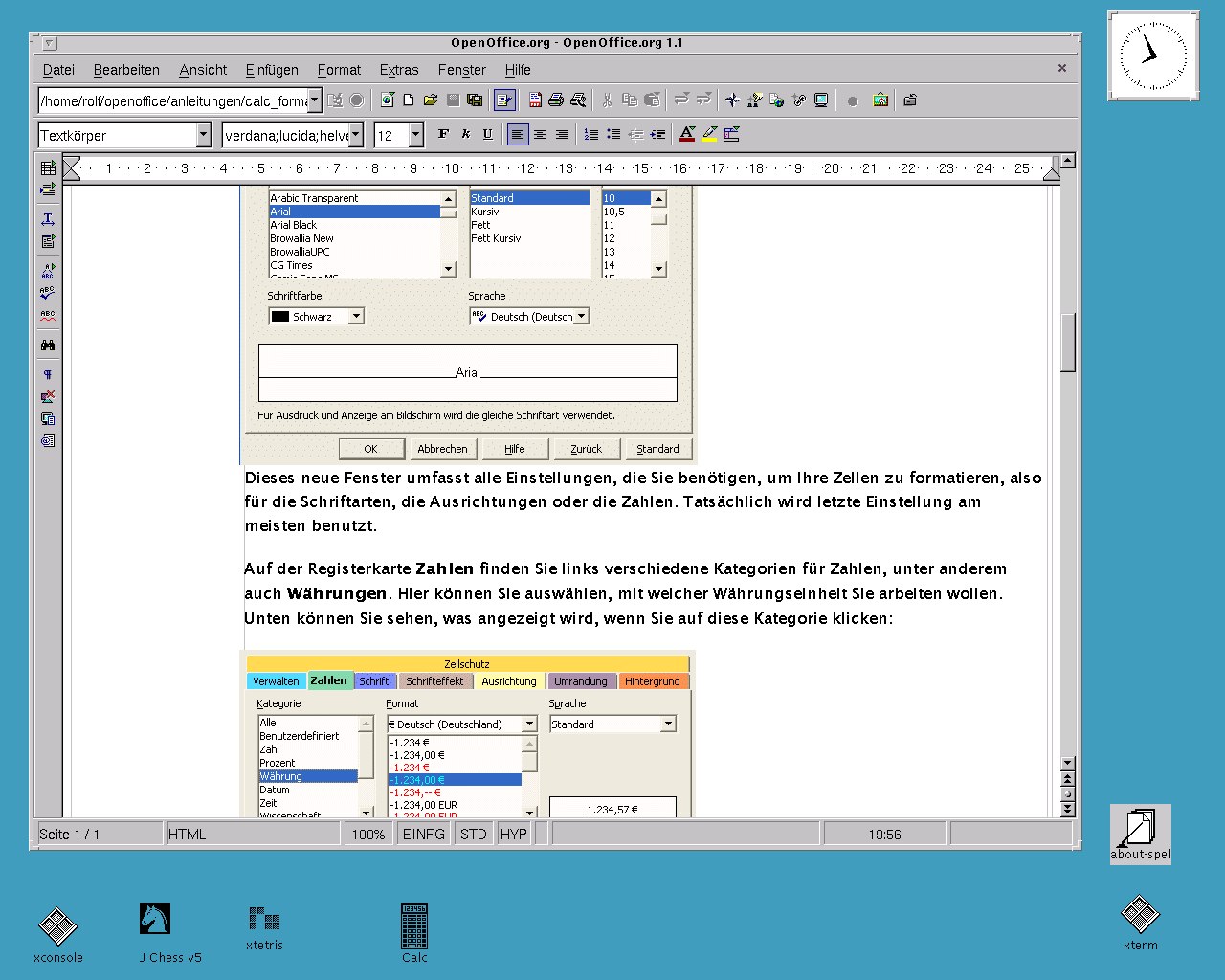
Task: Click the Cut scissors icon
Action: [607, 100]
